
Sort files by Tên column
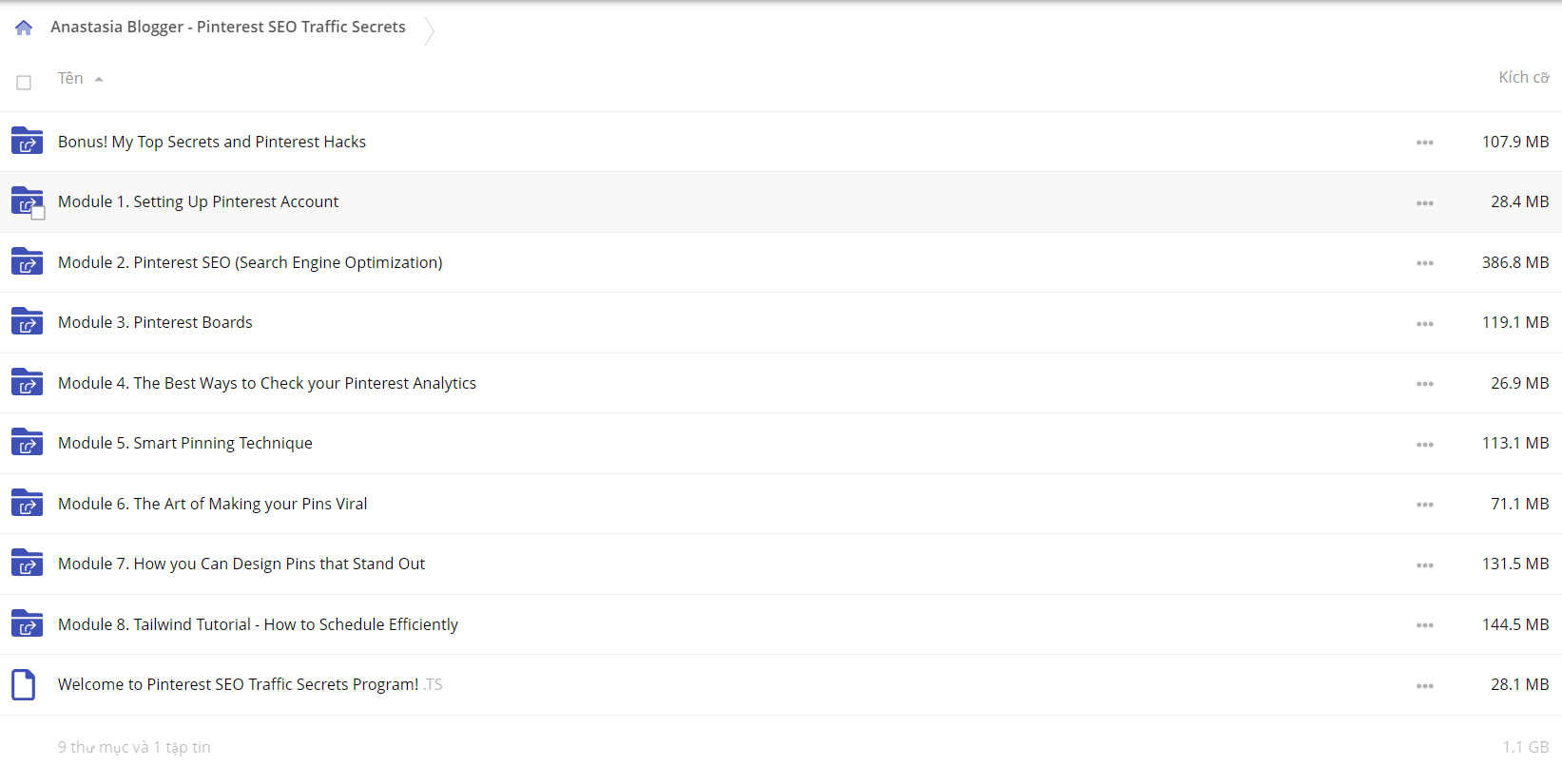(70, 78)
